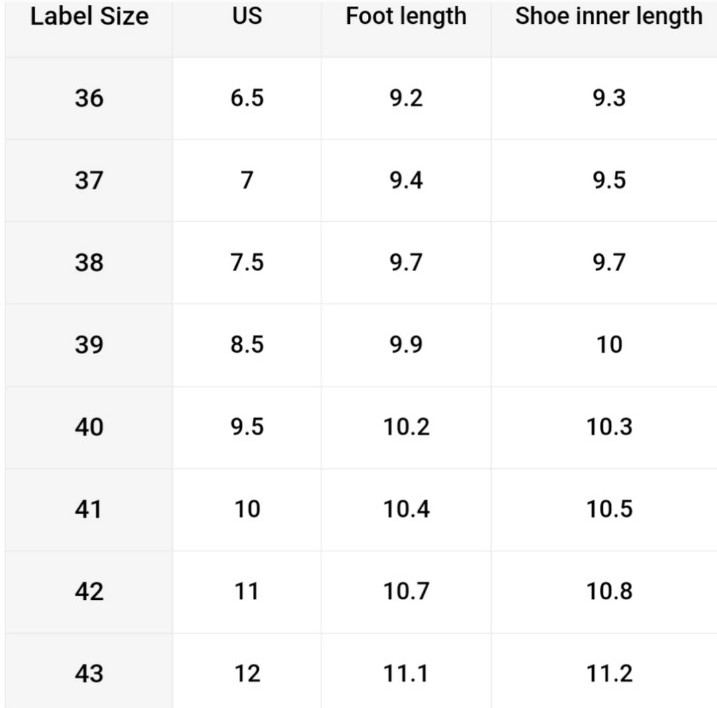717x708 pixels.
Task: Click US size 6.5 cell
Action: click(247, 98)
